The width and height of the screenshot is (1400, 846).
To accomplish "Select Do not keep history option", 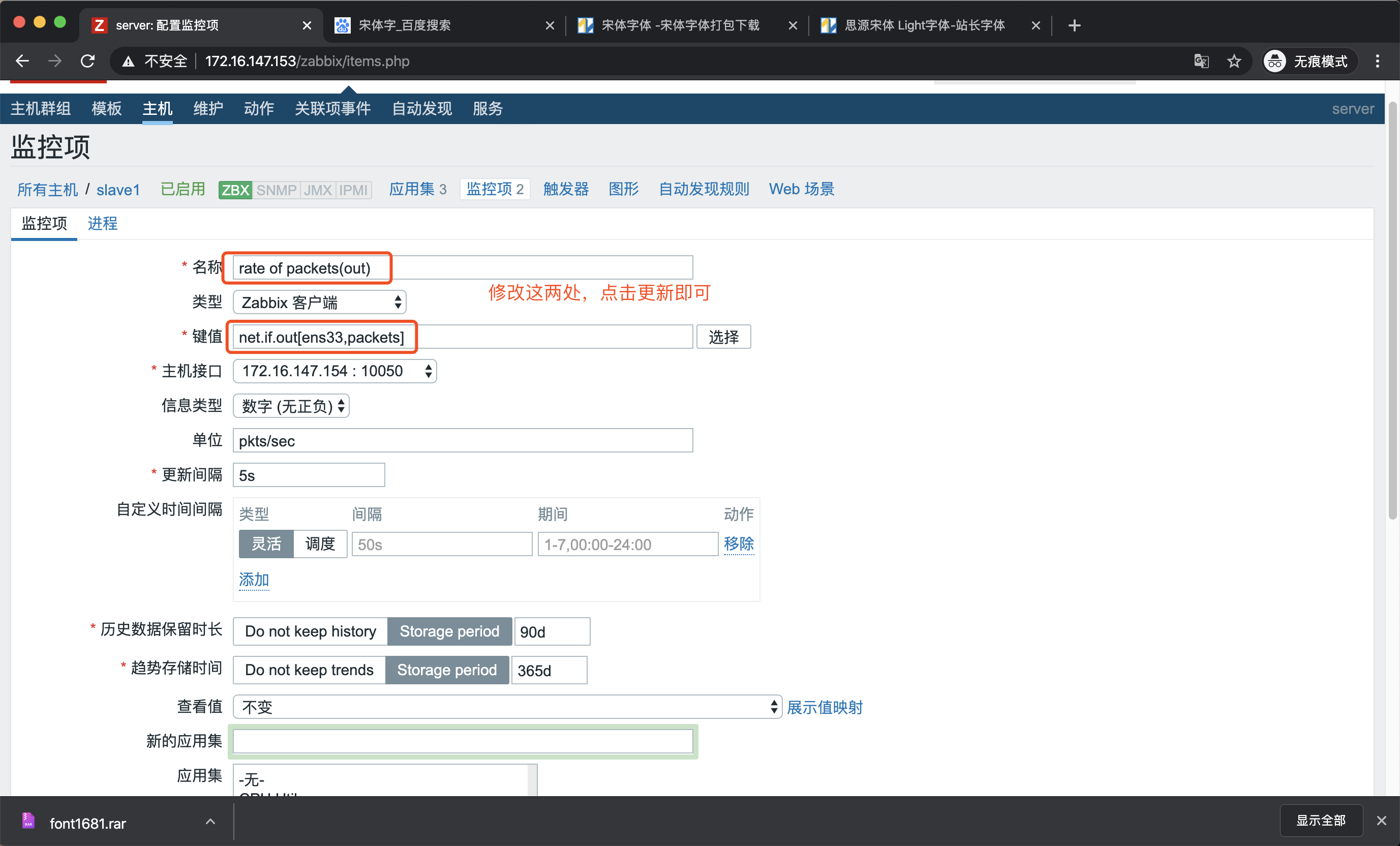I will click(x=310, y=631).
